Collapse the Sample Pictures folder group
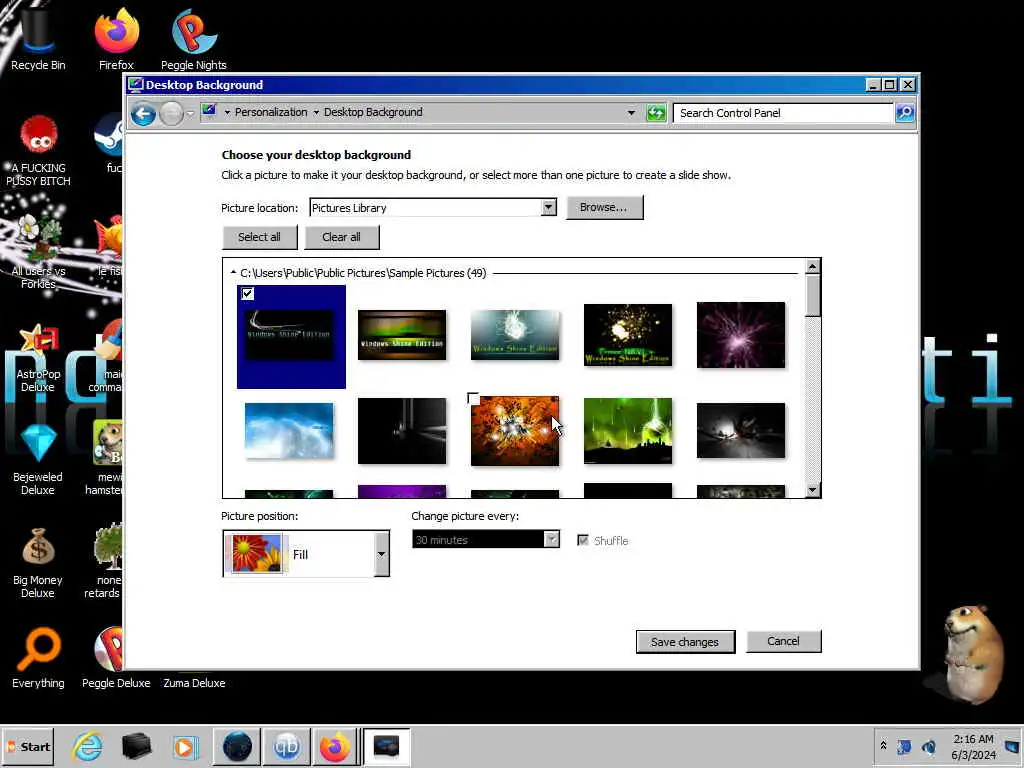1024x768 pixels. [x=233, y=272]
